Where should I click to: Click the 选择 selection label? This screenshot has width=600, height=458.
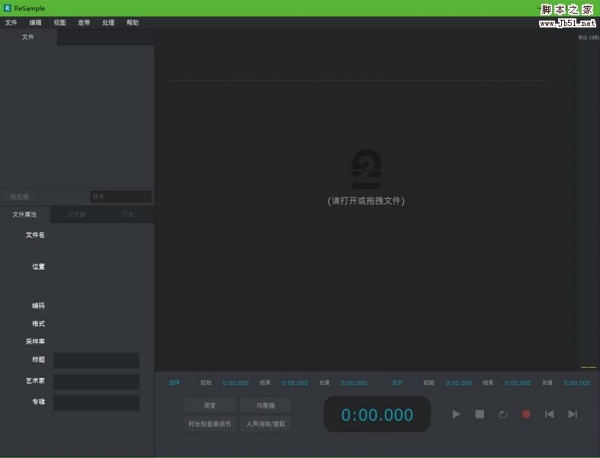pos(174,383)
